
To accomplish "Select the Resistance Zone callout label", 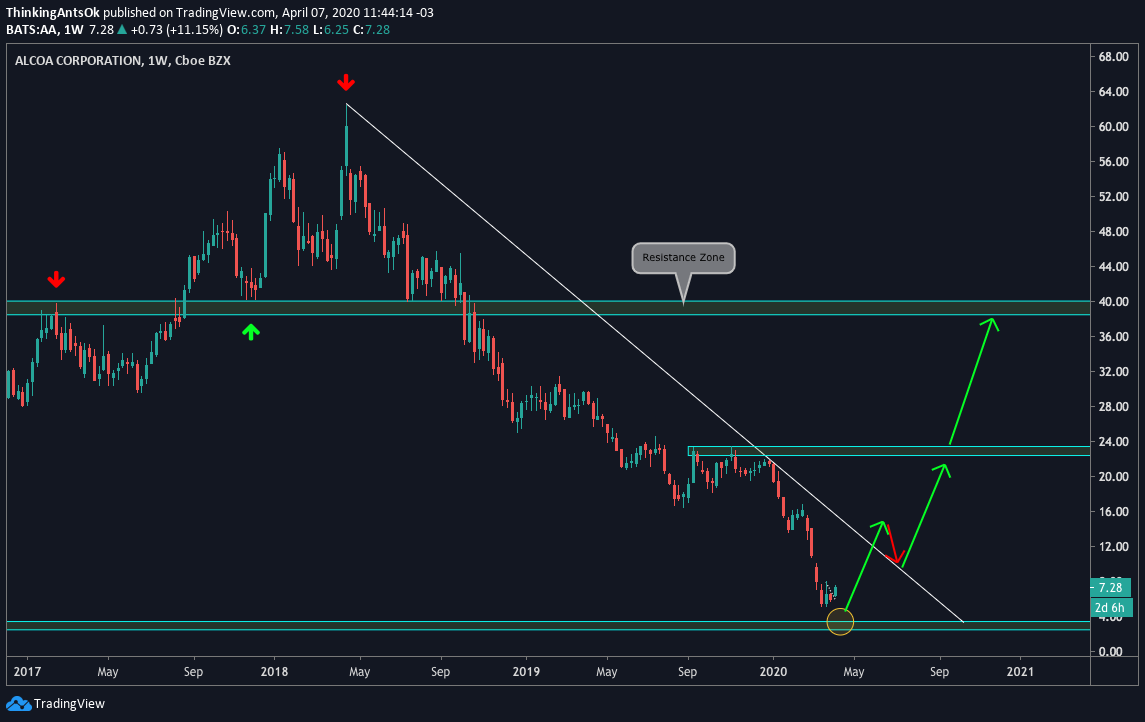I will click(x=683, y=258).
